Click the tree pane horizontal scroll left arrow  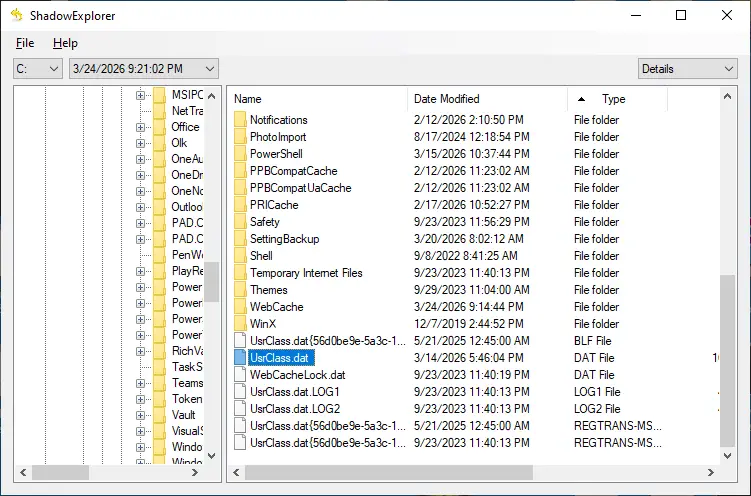coord(23,473)
